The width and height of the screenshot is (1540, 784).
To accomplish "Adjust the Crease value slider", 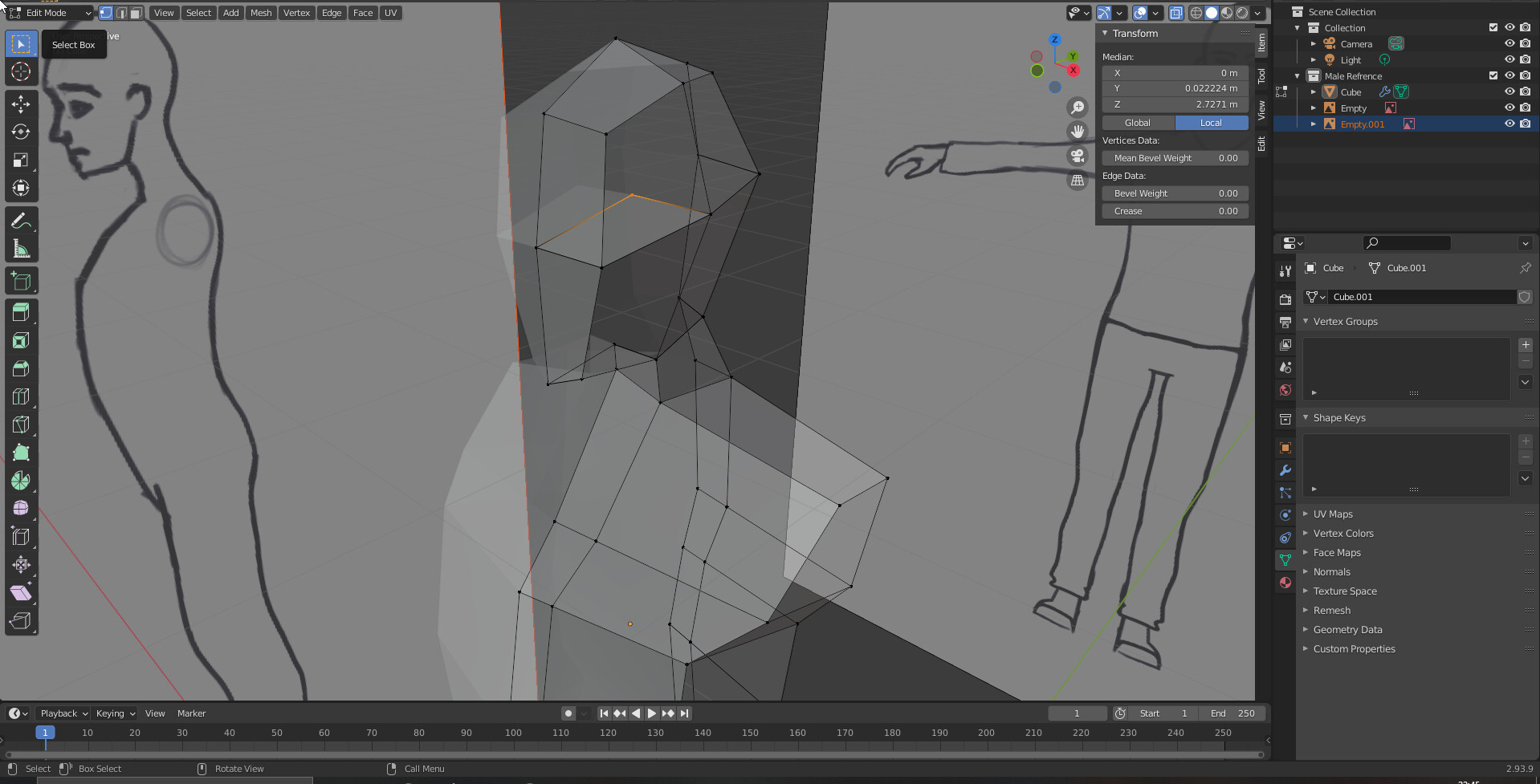I will point(1175,211).
